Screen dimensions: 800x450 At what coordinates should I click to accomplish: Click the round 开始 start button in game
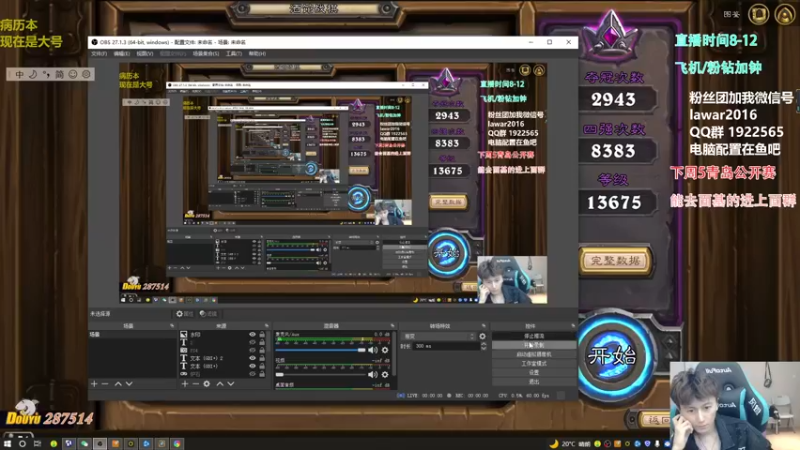click(x=613, y=355)
